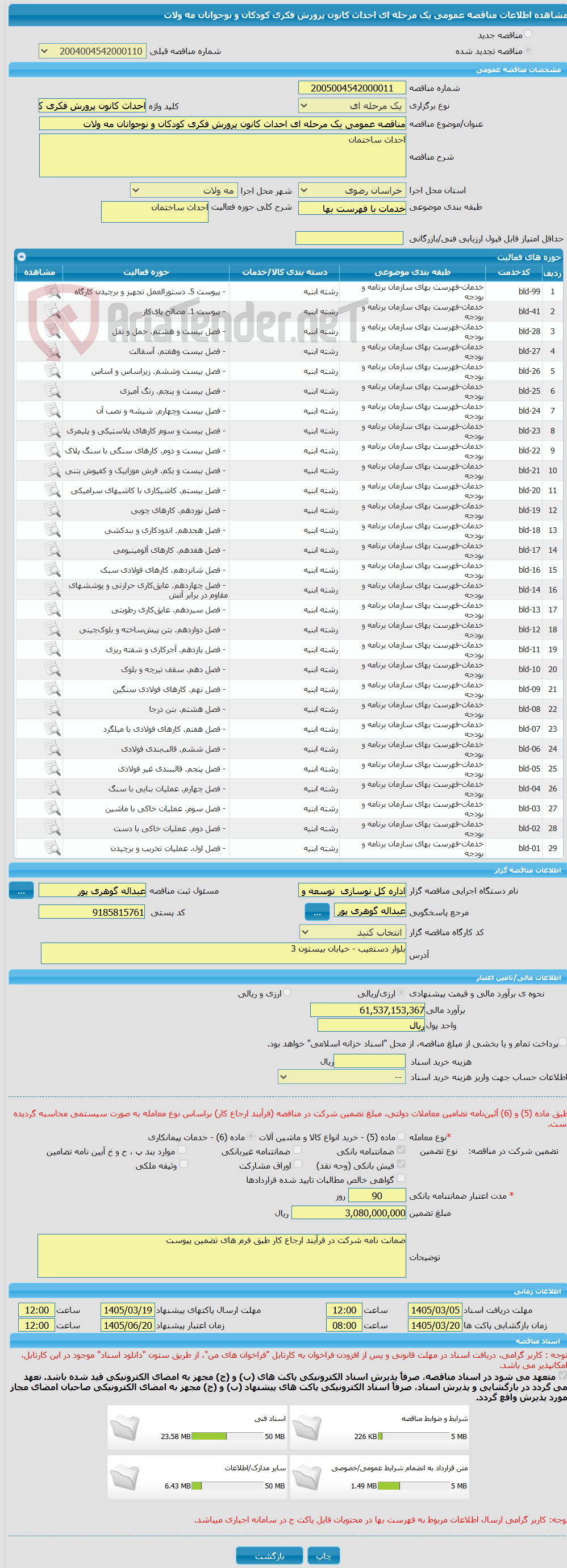
Task: Click the شرایط و ضوابط size progress bar
Action: click(x=414, y=1437)
